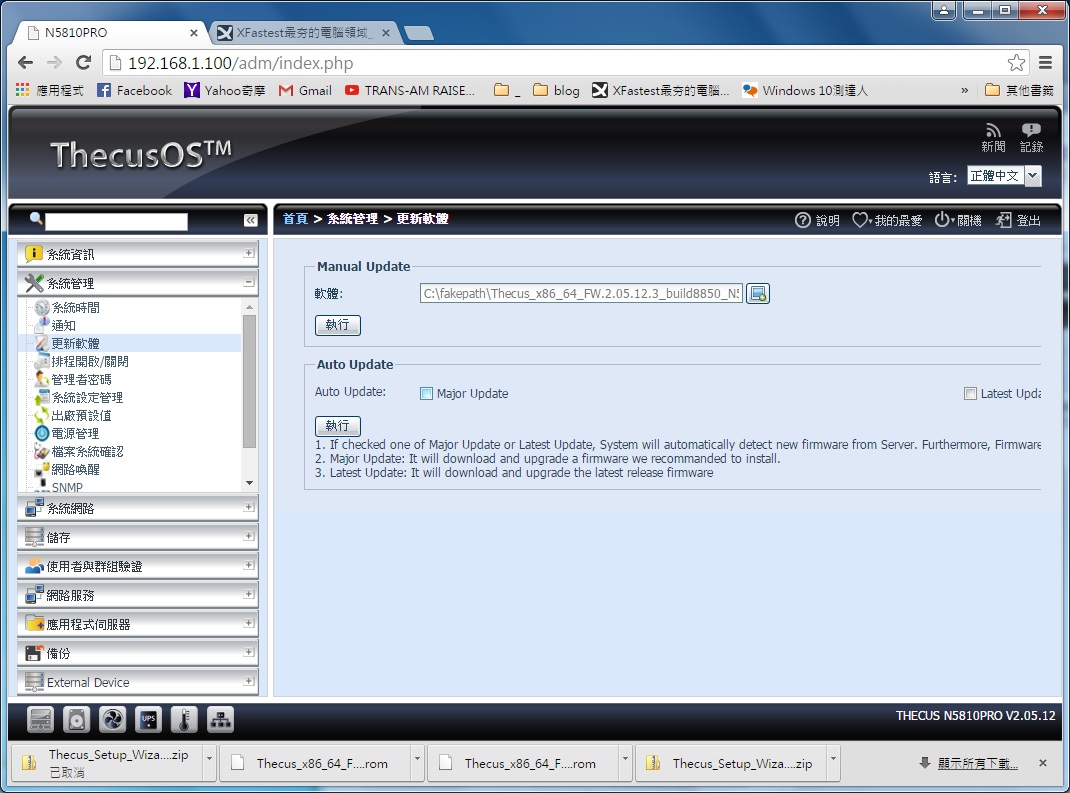Click the 首頁 breadcrumb link
Screen dimensions: 1070x793
point(295,218)
